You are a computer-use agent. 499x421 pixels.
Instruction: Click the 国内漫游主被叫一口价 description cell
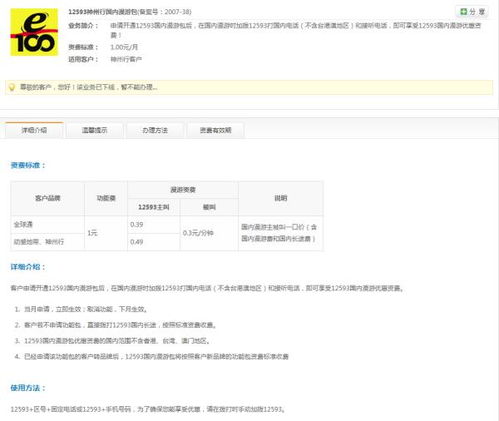click(281, 233)
